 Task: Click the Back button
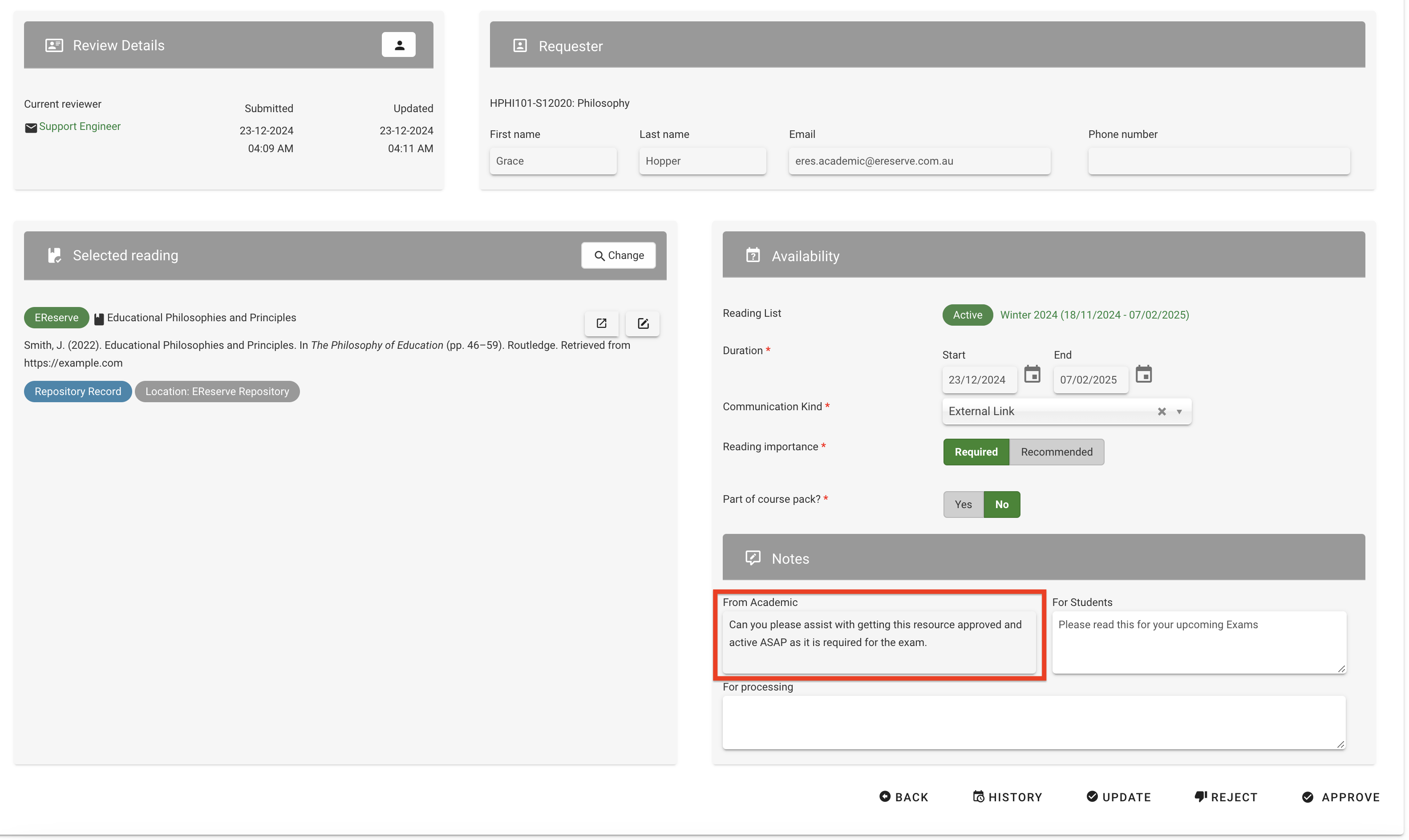[903, 797]
